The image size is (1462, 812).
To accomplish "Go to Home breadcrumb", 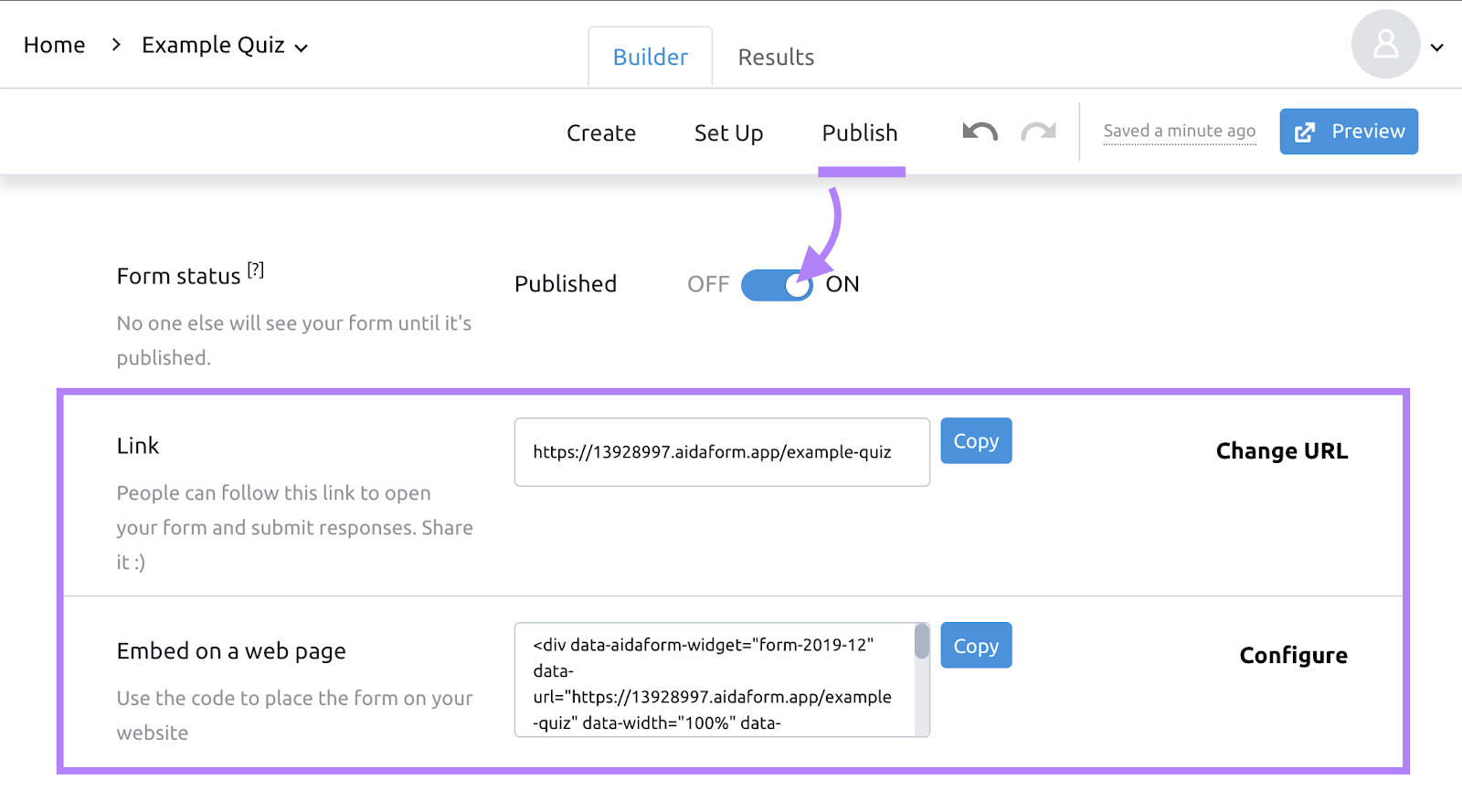I will [x=55, y=45].
